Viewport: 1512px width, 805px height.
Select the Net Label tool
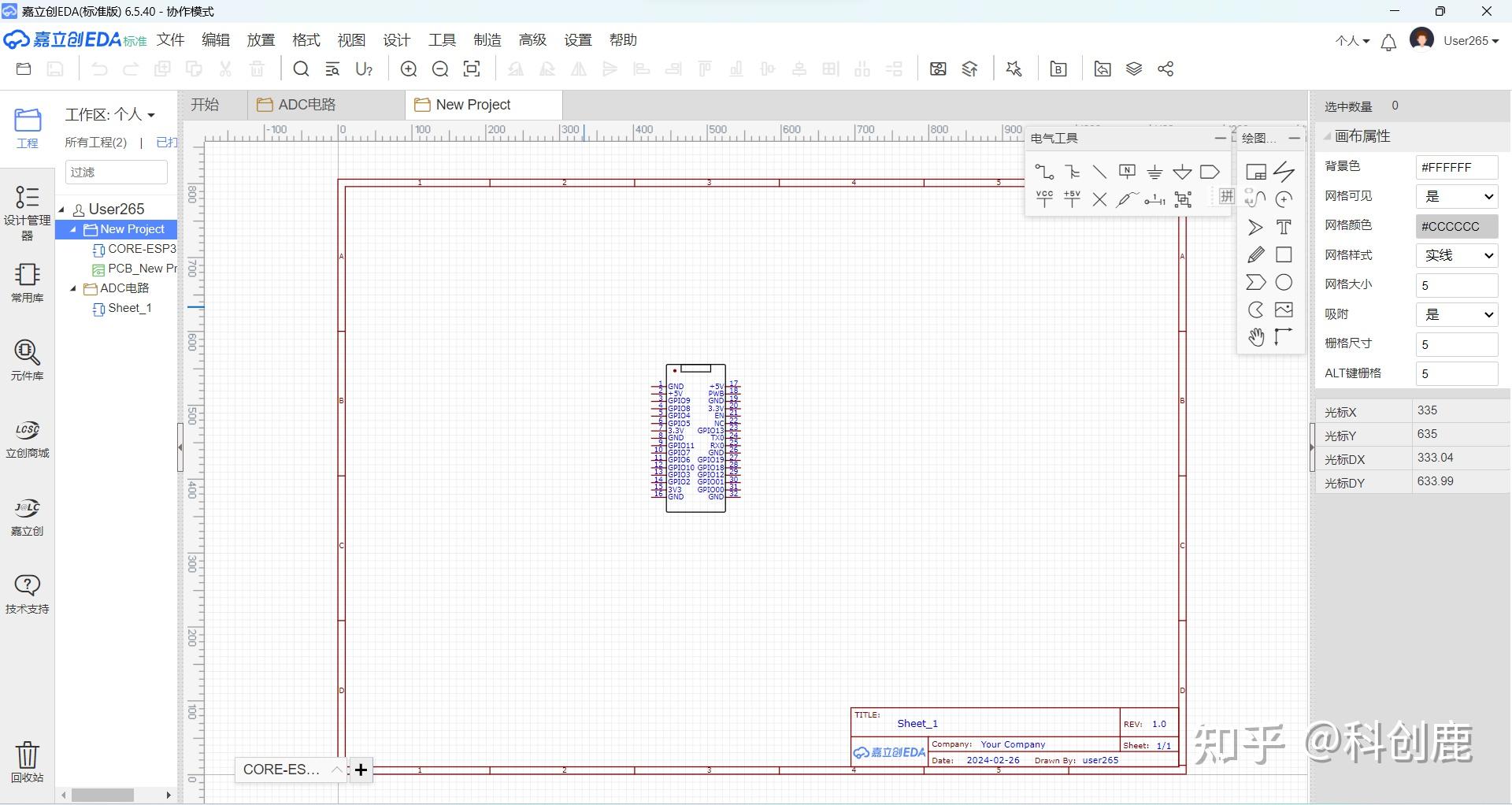point(1127,172)
